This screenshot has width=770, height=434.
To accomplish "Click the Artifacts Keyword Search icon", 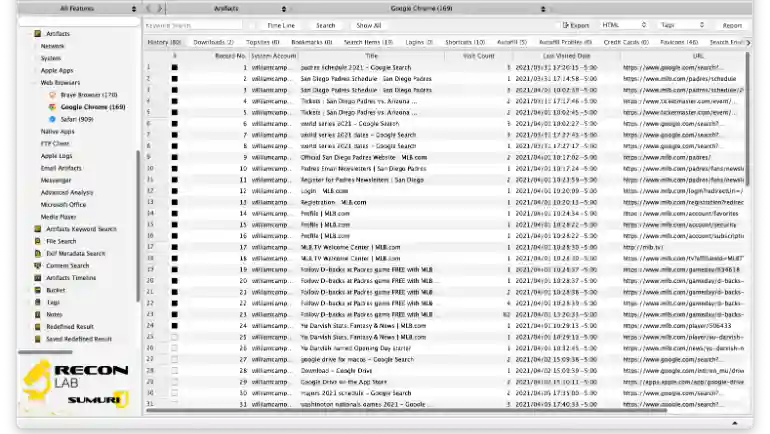I will (x=38, y=229).
